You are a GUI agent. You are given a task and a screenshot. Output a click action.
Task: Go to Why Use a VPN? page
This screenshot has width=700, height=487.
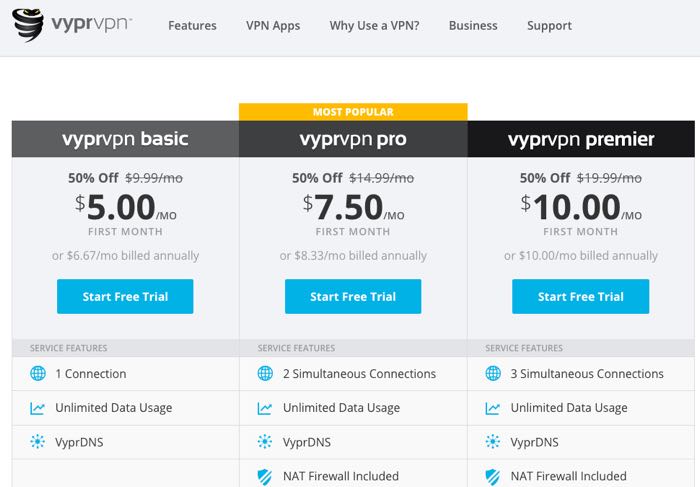[375, 25]
